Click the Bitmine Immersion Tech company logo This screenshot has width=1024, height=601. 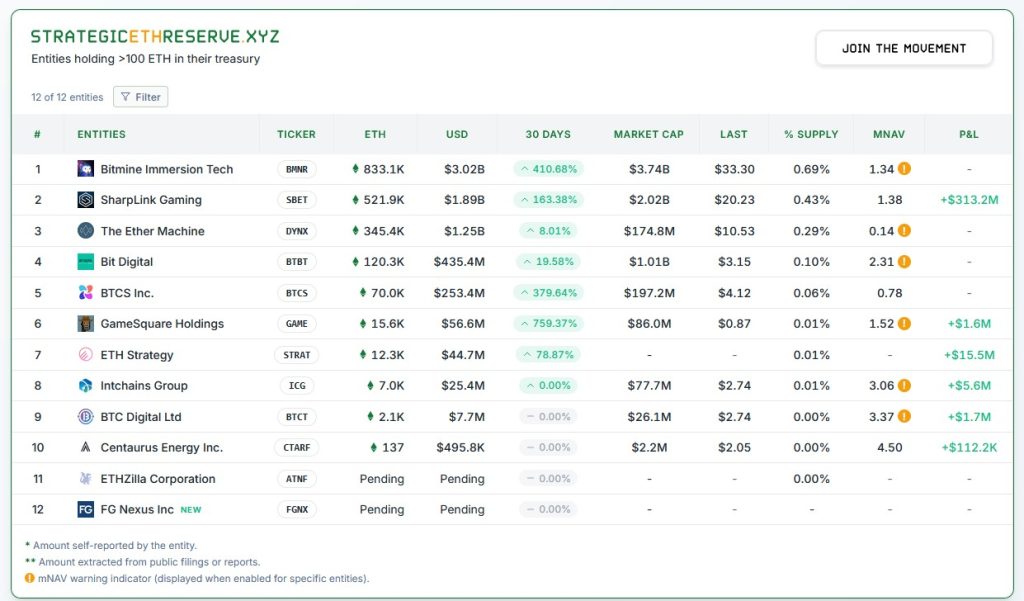pyautogui.click(x=86, y=169)
